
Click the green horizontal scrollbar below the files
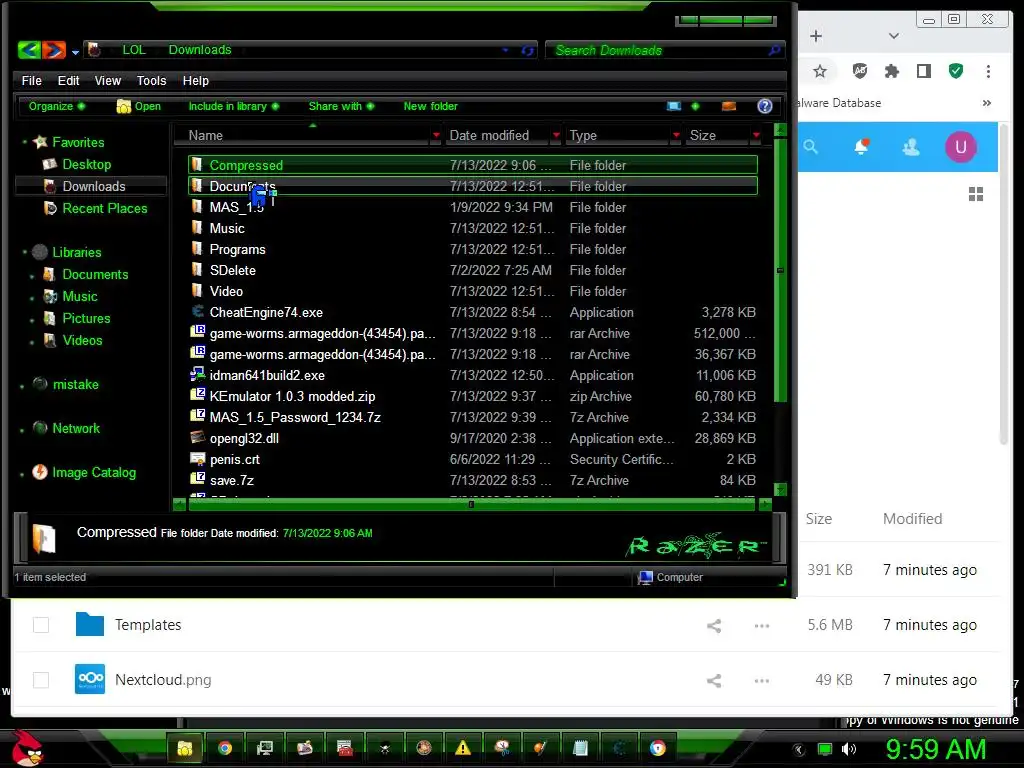pyautogui.click(x=472, y=504)
